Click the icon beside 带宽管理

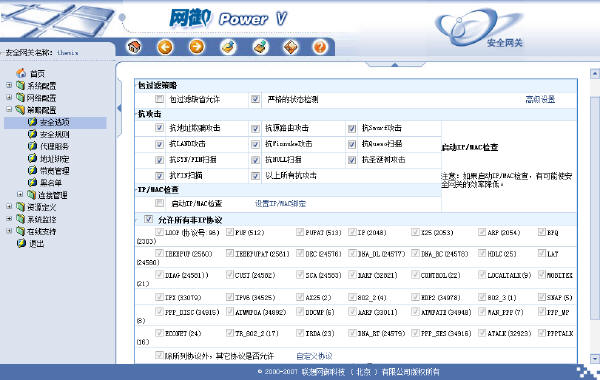tap(33, 170)
